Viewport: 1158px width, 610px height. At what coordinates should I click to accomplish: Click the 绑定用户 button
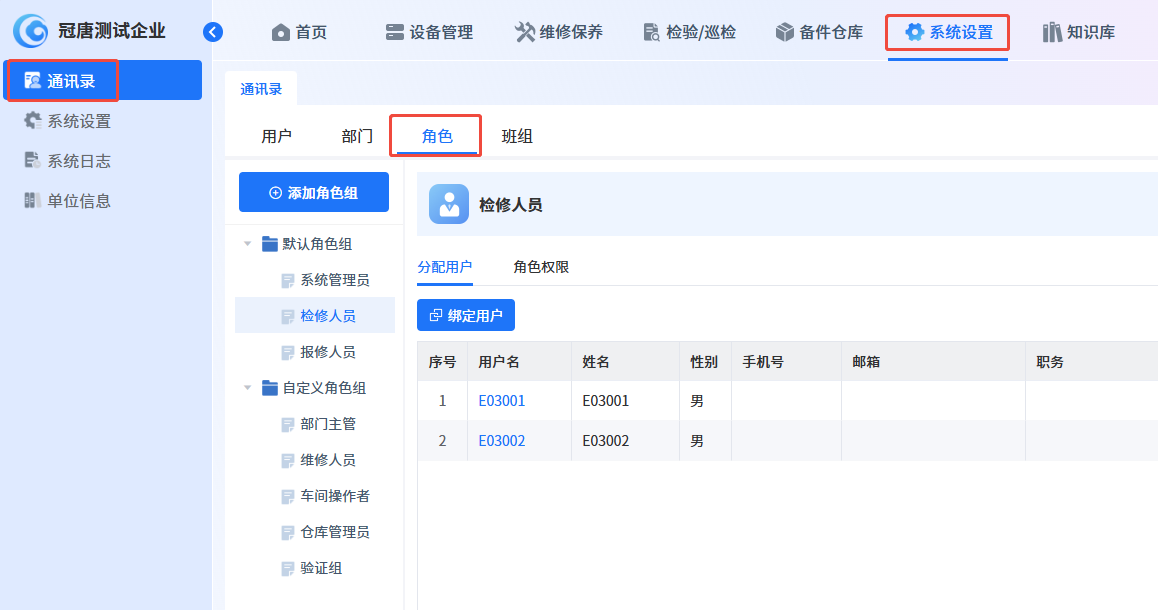click(x=466, y=316)
